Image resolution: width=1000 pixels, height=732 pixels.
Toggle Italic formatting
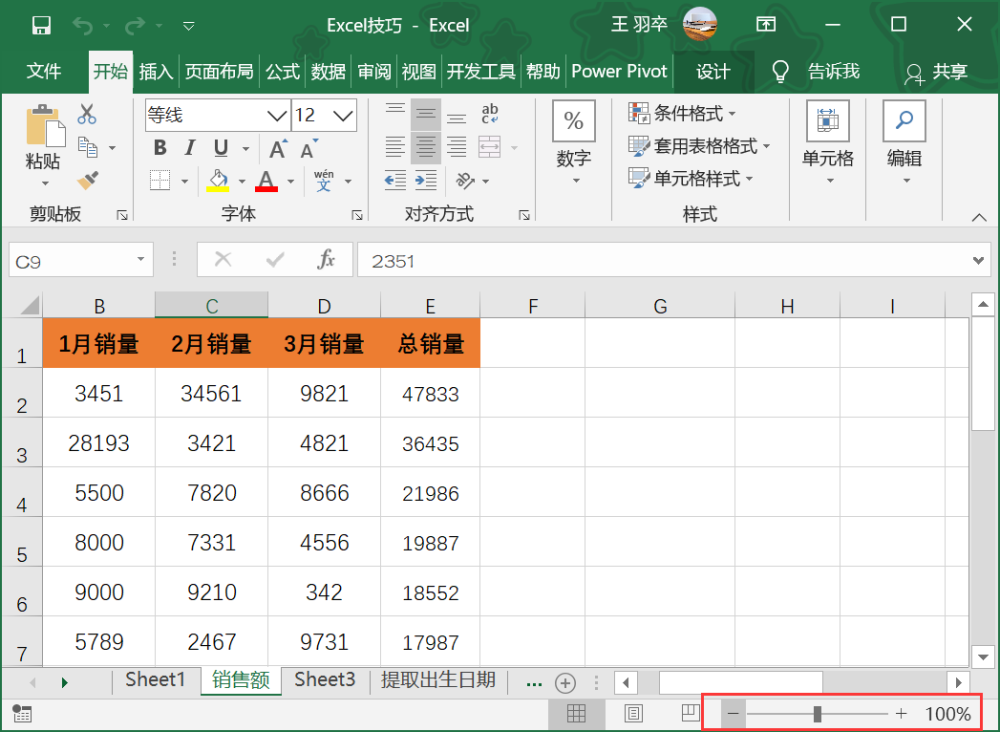click(189, 148)
